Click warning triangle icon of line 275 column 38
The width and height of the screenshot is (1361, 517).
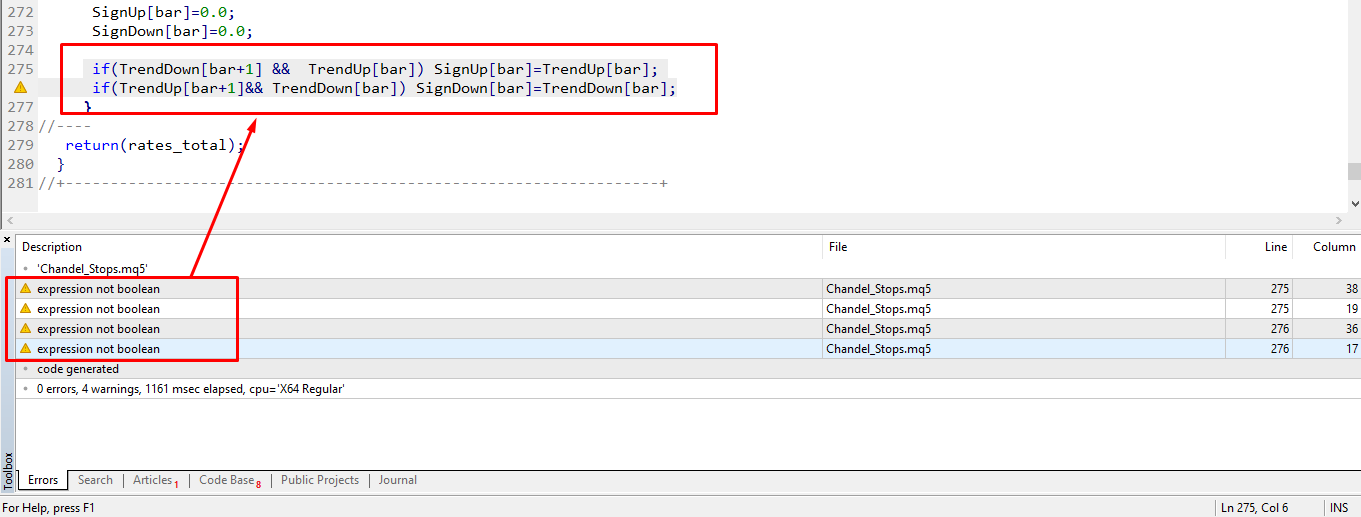click(26, 289)
